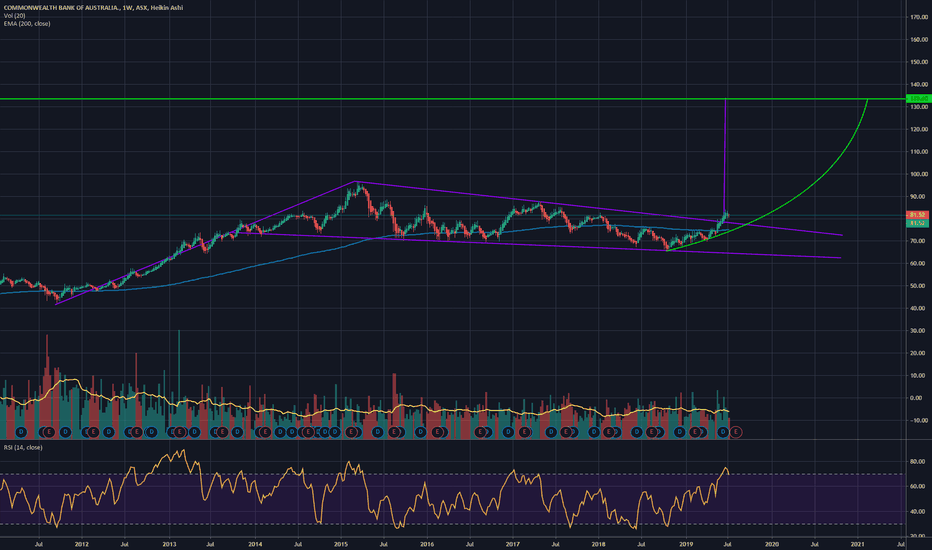Click the 2018 label on the time axis

pyautogui.click(x=599, y=544)
